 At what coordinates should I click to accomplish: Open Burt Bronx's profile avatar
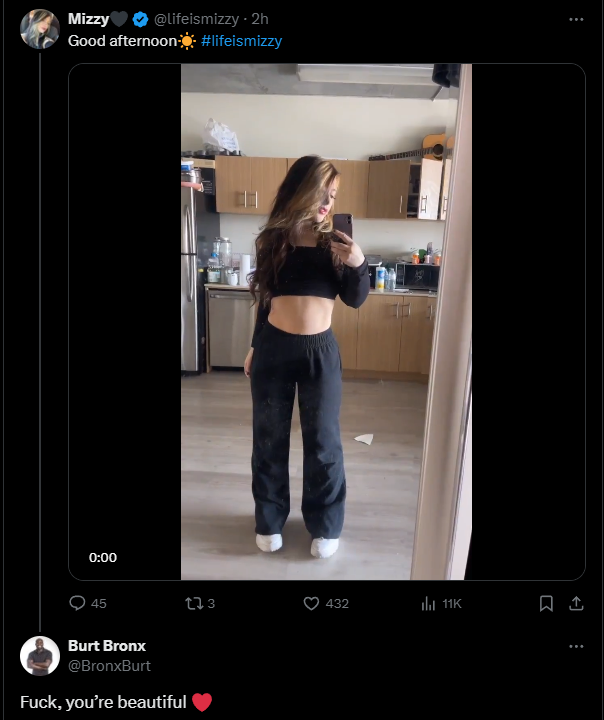point(40,656)
